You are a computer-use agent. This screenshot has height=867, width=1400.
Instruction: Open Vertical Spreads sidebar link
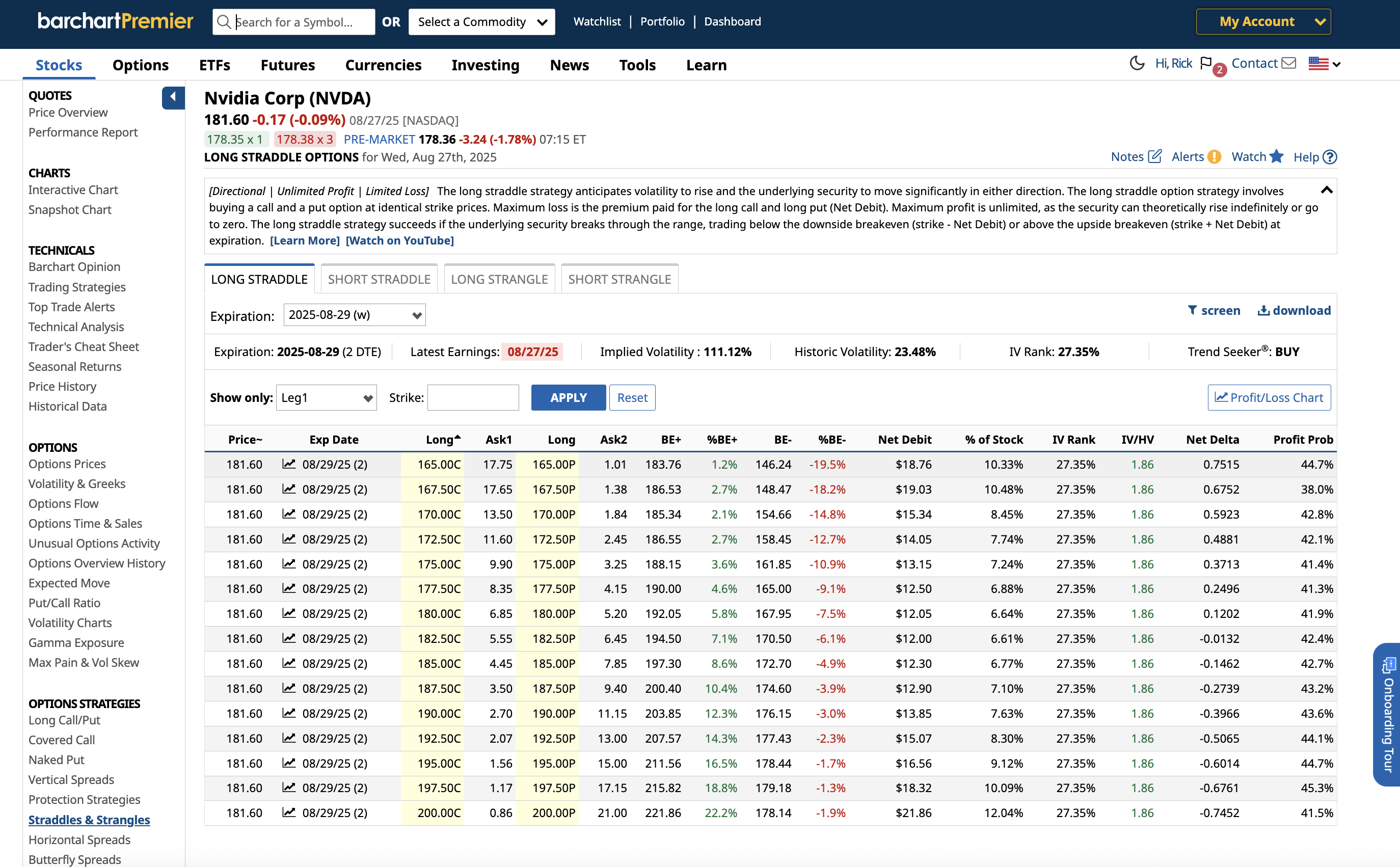coord(71,779)
